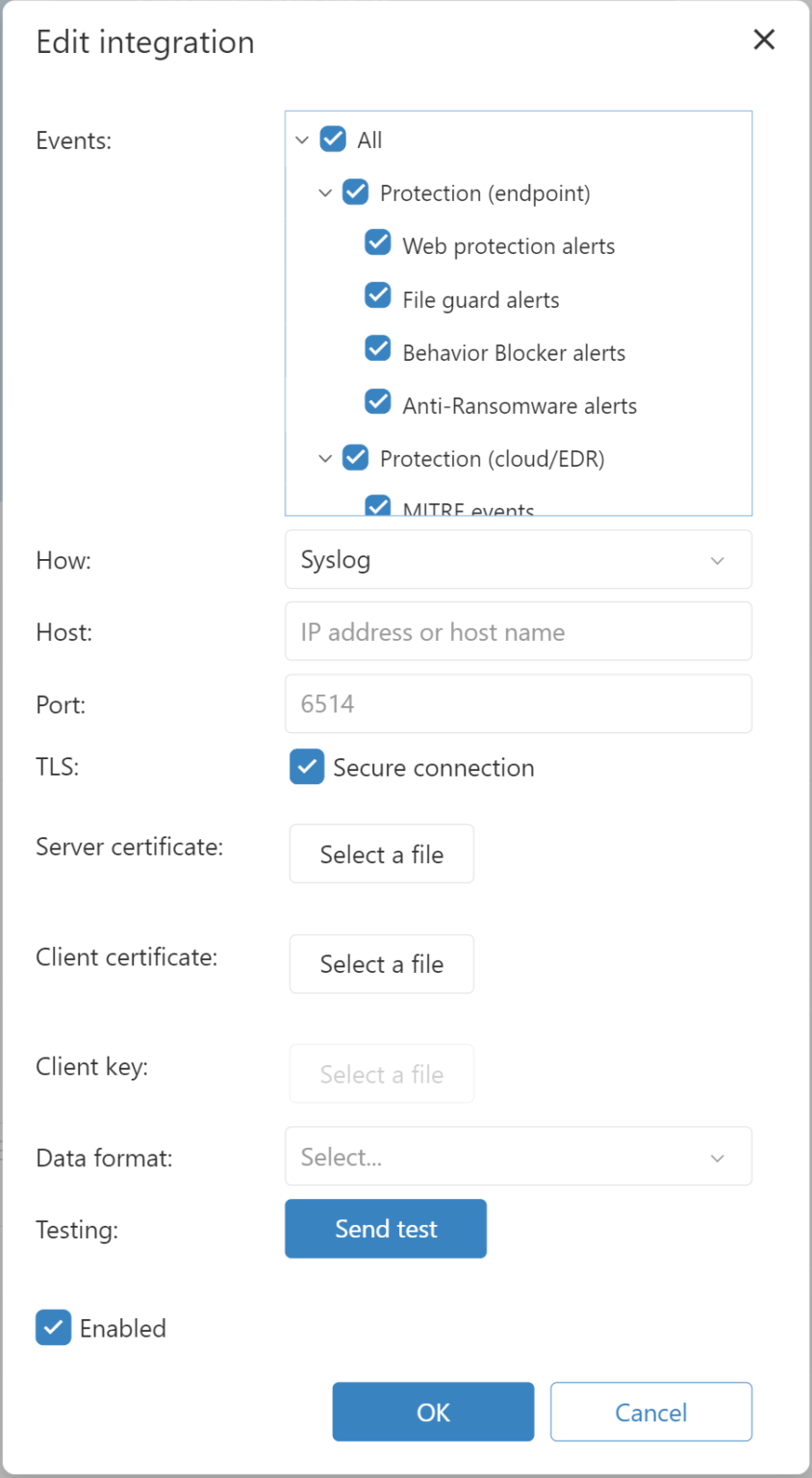Collapse the "Protection (endpoint)" tree branch
Image resolution: width=812 pixels, height=1478 pixels.
pos(324,191)
